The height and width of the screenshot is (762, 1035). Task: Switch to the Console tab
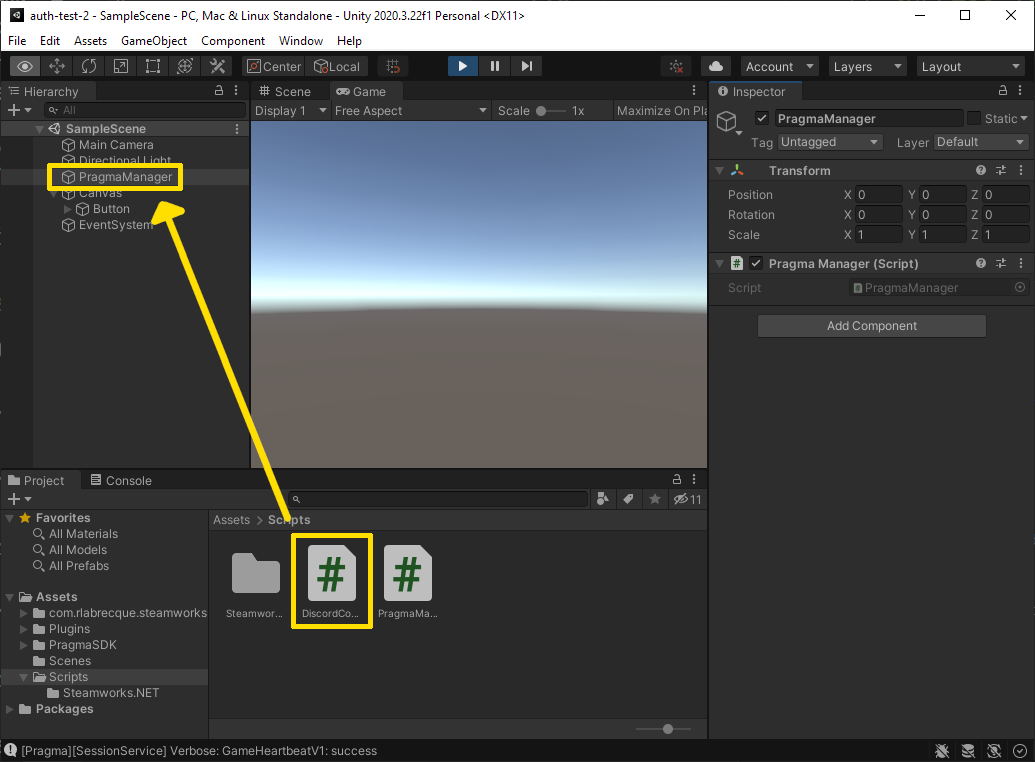click(120, 480)
